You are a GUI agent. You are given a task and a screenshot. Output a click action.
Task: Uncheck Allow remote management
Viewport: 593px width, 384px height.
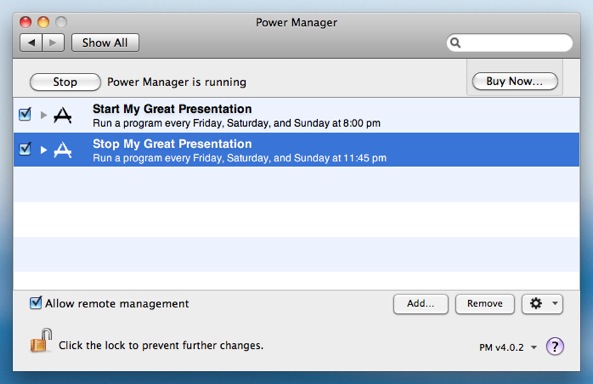36,303
